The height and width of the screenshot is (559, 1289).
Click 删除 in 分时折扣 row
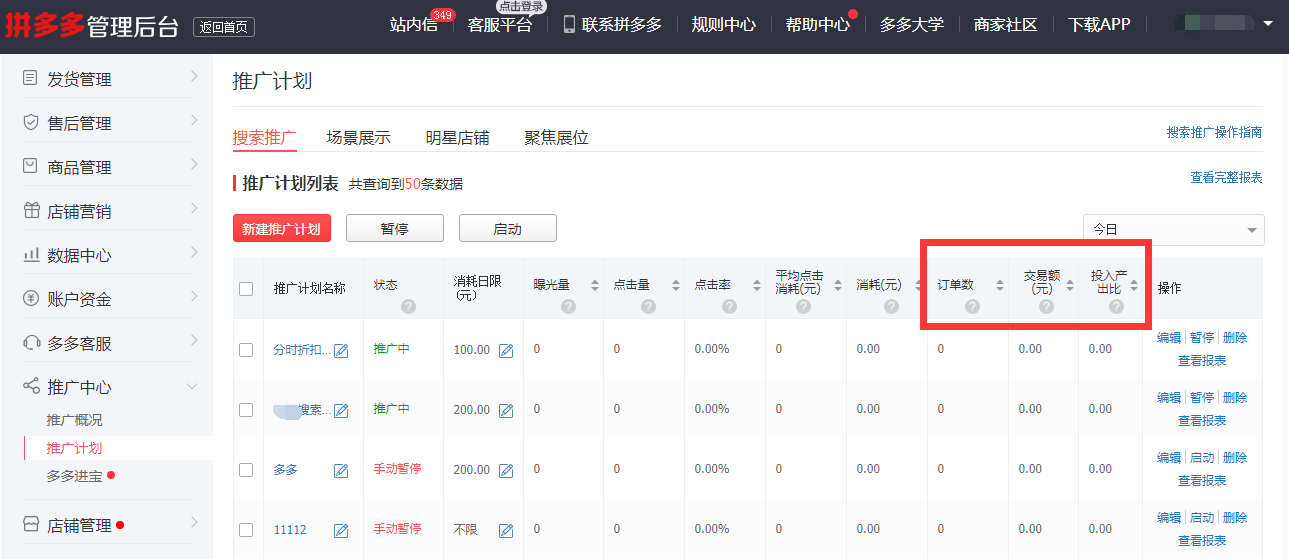point(1235,338)
